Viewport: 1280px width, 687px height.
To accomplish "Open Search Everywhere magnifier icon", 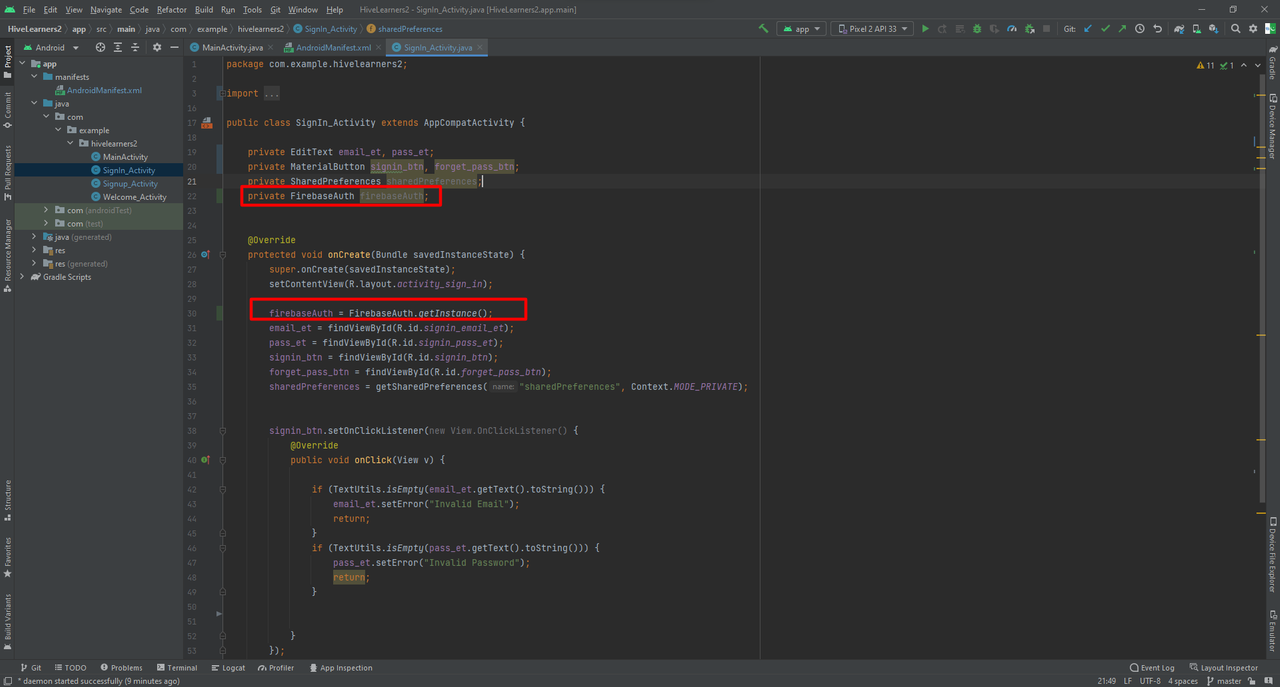I will coord(1236,29).
